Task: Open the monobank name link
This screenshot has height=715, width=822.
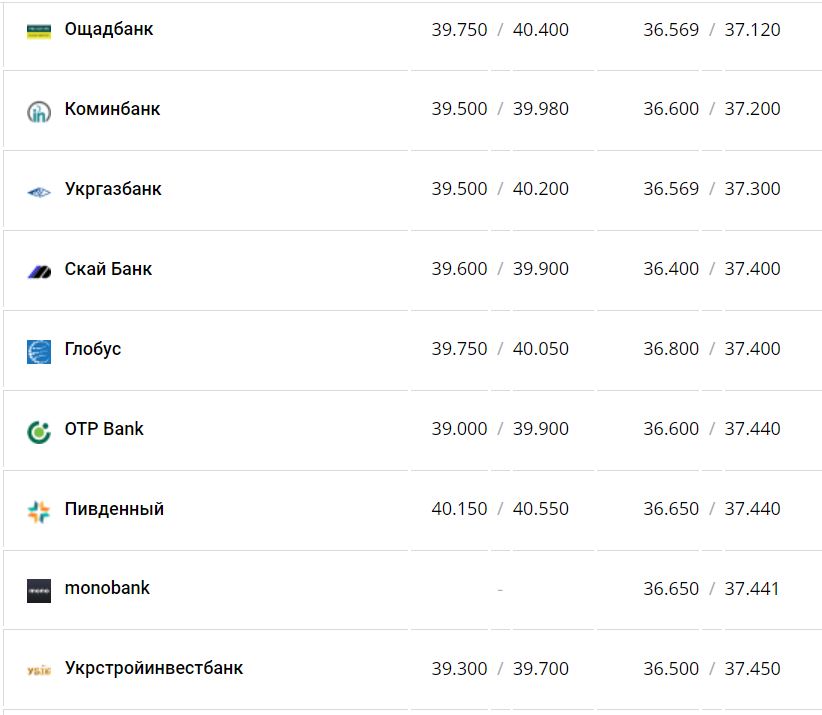Action: coord(107,588)
